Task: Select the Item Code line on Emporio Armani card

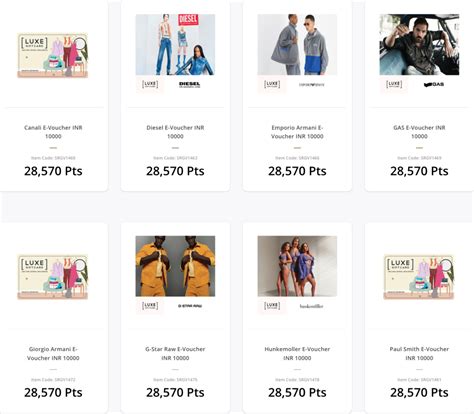Action: (x=297, y=158)
